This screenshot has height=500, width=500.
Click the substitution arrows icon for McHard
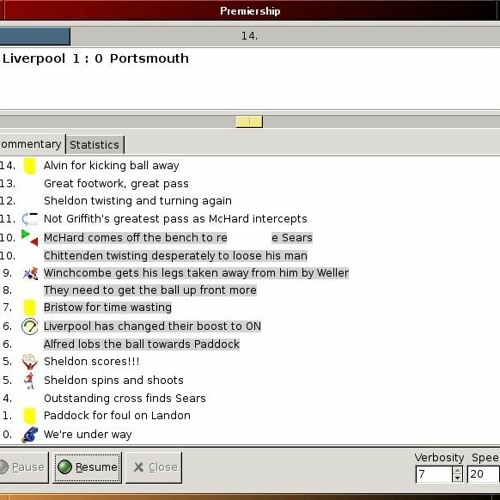(30, 238)
